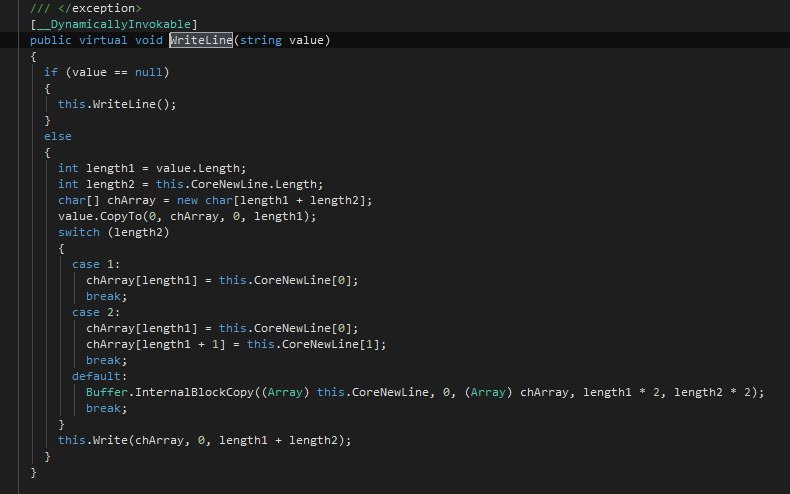
Task: Click 'CoreNewLine[1]' in case 2
Action: coord(330,344)
